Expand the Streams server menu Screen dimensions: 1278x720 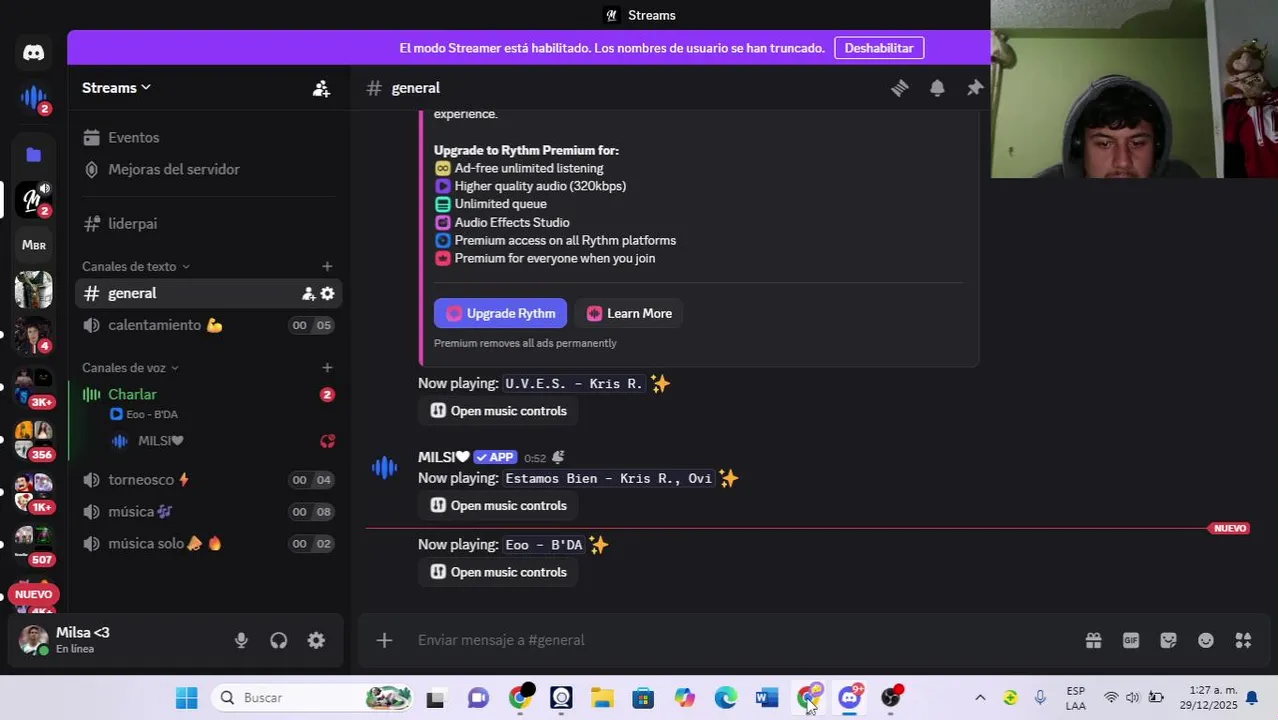click(x=116, y=88)
